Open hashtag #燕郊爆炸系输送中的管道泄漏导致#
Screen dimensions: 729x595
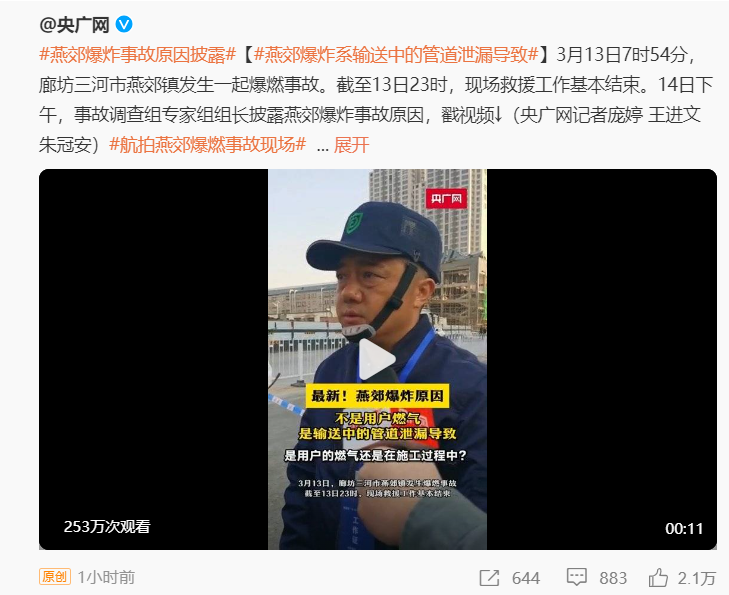pos(396,55)
